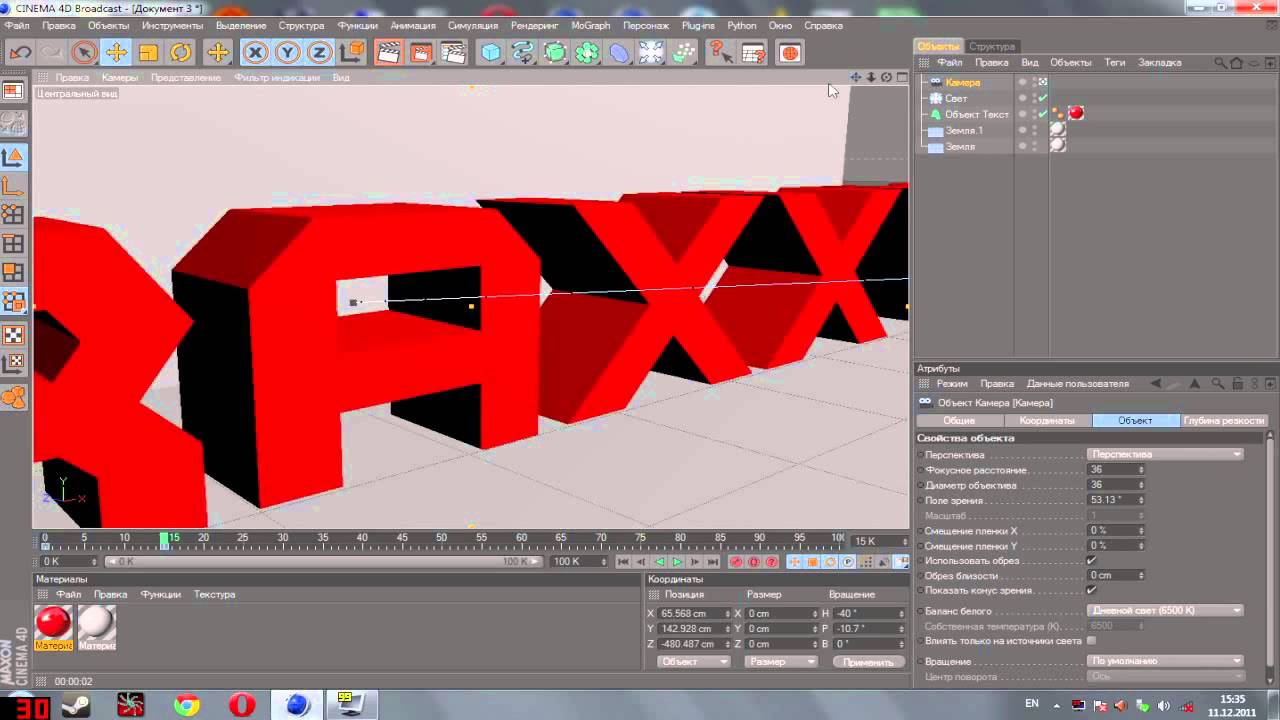Screen dimensions: 1280x720
Task: Click play forward button in timeline
Action: coord(677,562)
